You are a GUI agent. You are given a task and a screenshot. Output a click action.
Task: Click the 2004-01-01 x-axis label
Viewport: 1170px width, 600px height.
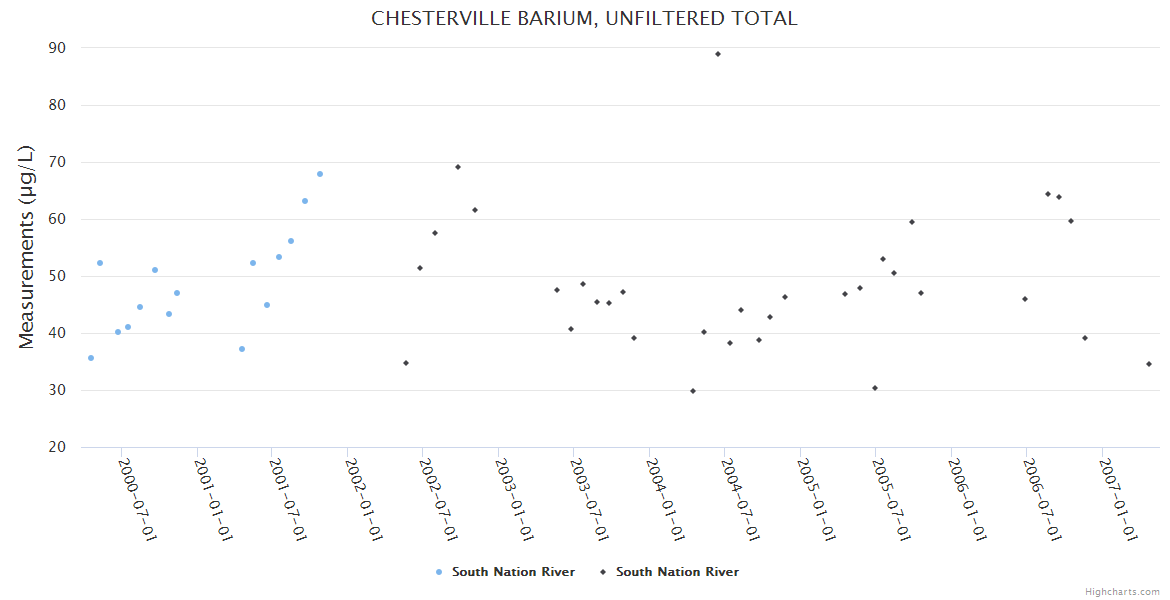point(666,499)
